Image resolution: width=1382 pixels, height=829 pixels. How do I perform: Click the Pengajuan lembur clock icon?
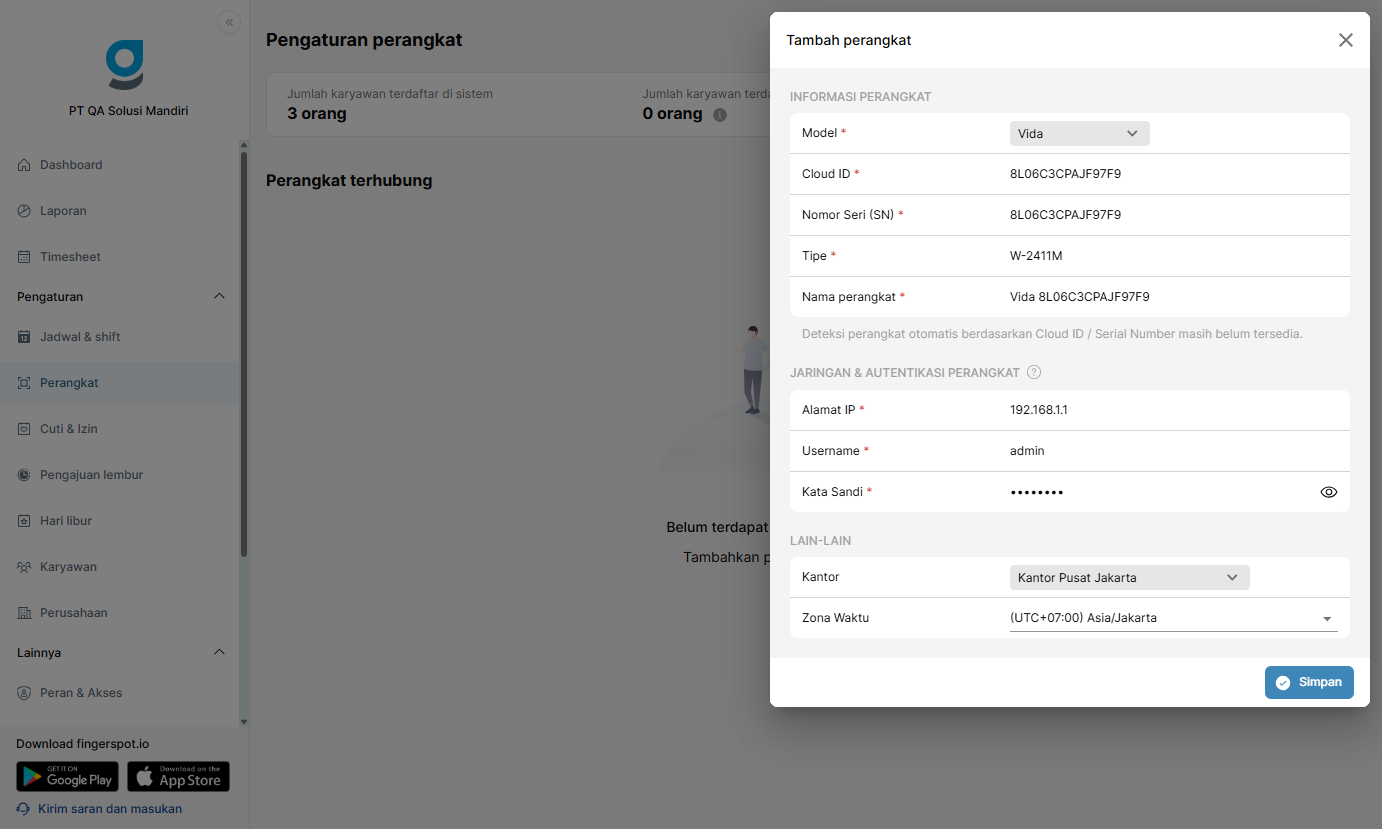[x=24, y=475]
